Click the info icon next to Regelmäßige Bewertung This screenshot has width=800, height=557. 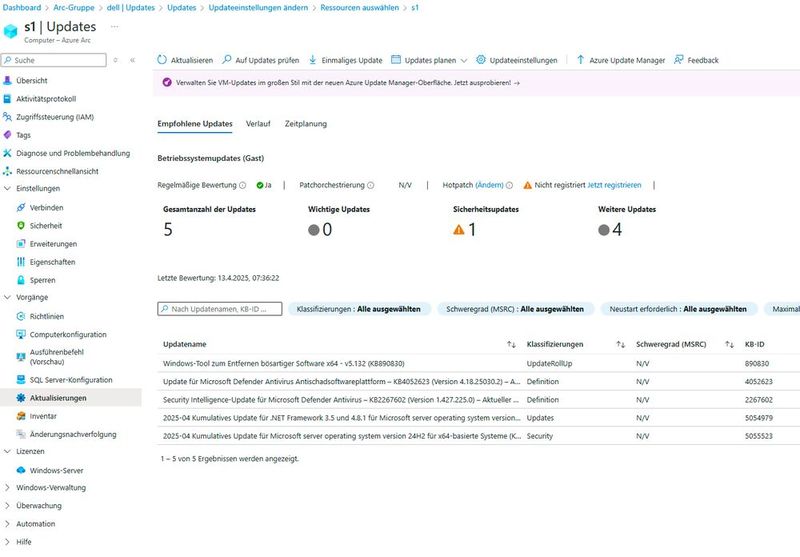243,185
